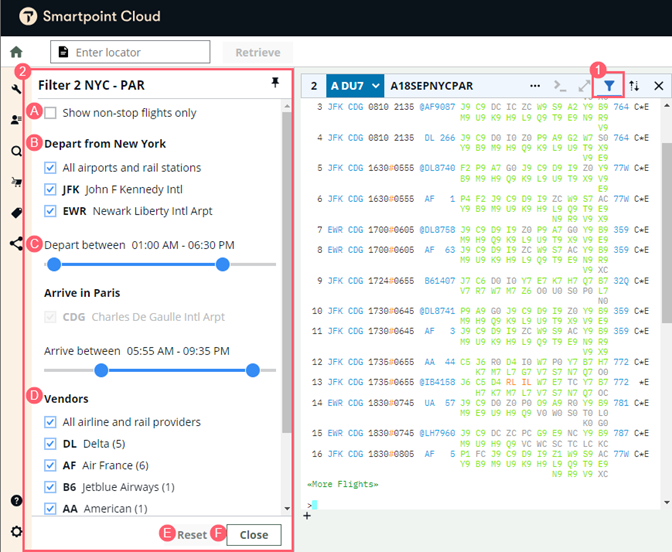Screen dimensions: 672x552
Task: Uncheck All airline and rail providers
Action: [x=50, y=422]
